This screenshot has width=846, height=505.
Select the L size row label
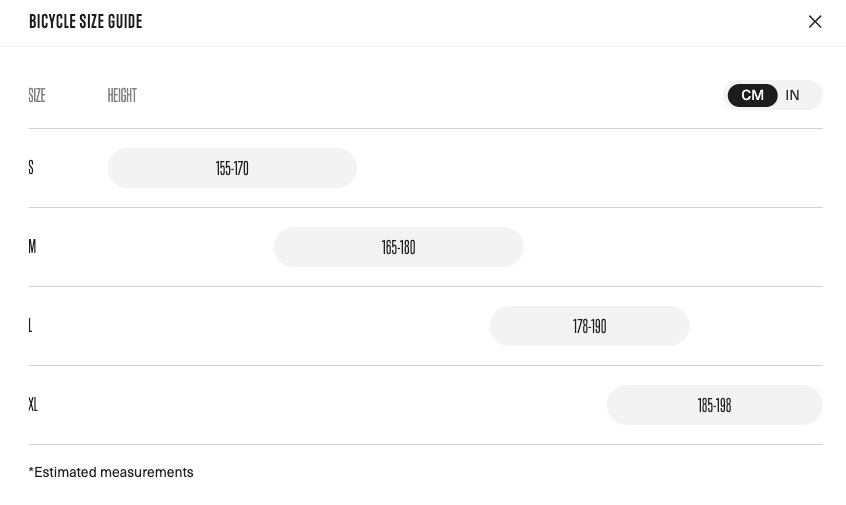pos(30,325)
